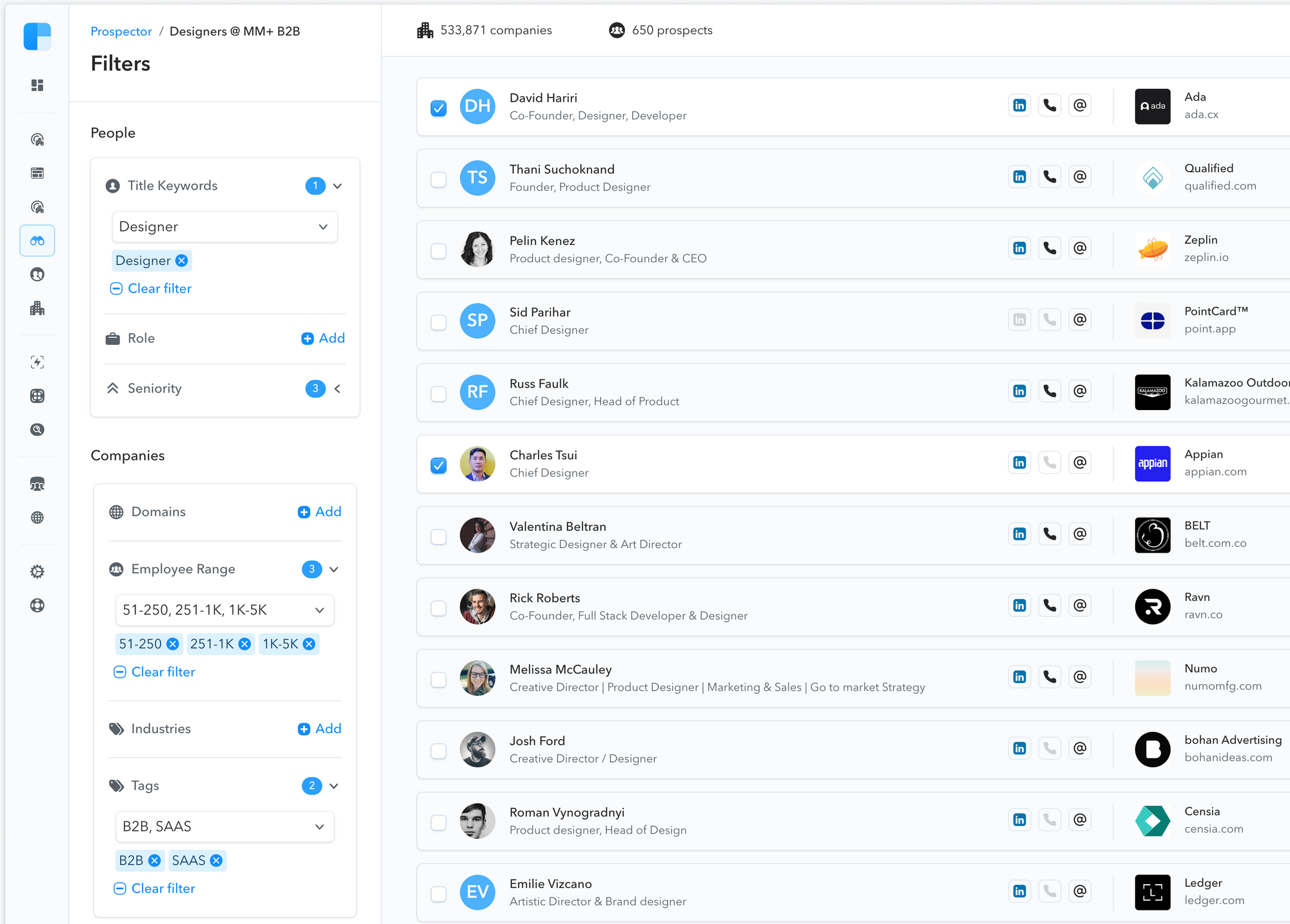Expand the Seniority filter section
Viewport: 1290px width, 924px height.
click(337, 389)
